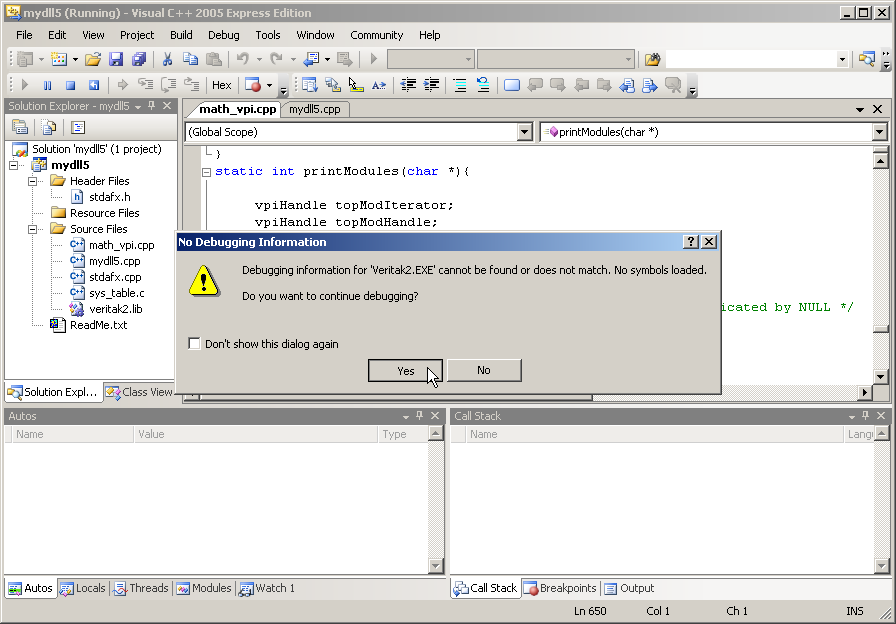Stop debugging with the square stop icon

(x=70, y=86)
